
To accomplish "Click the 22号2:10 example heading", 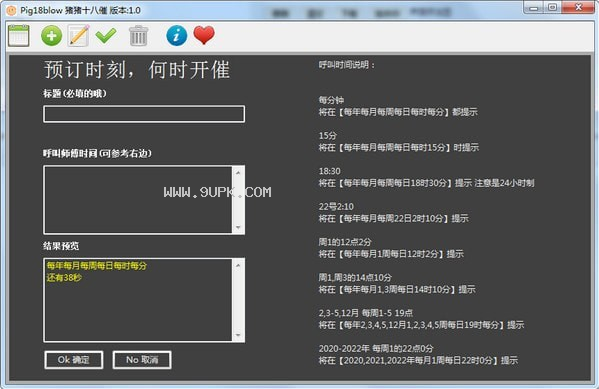I will pos(336,207).
